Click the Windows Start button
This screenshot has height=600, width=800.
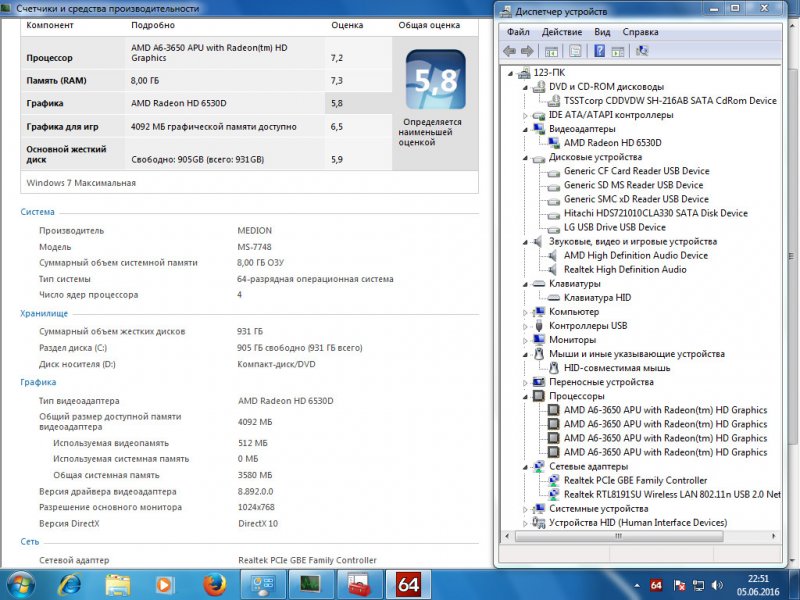pyautogui.click(x=20, y=583)
